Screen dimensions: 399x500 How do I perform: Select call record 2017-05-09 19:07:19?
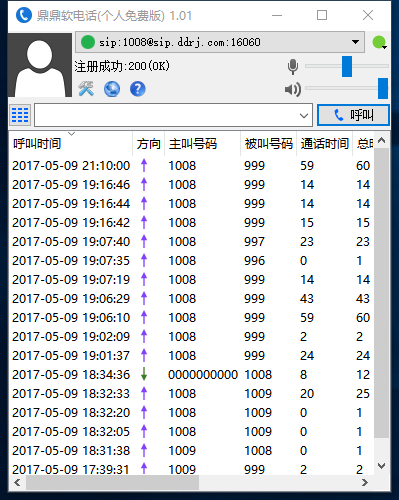191,280
